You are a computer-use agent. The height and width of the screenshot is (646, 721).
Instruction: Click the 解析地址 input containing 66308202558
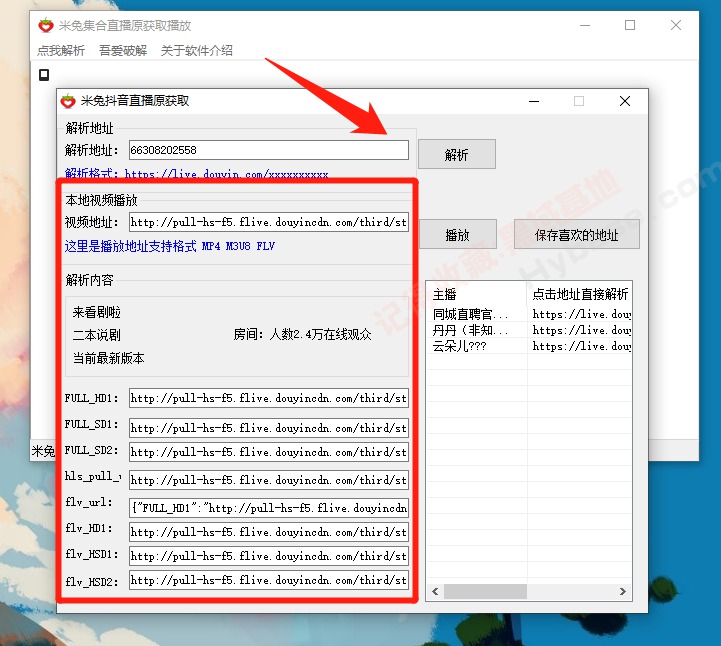(x=269, y=150)
